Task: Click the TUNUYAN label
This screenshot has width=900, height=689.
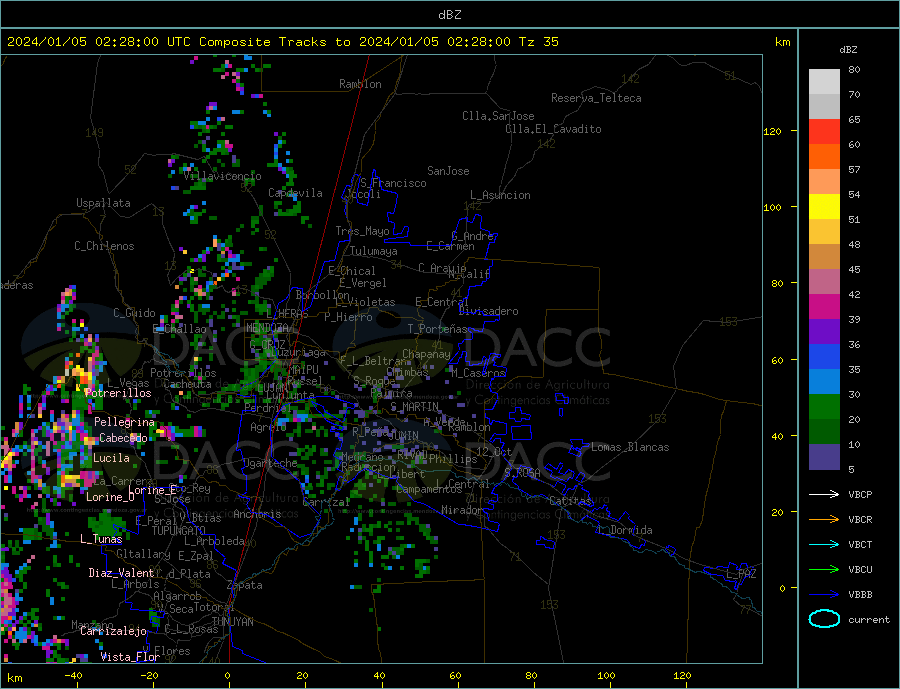Action: (232, 622)
